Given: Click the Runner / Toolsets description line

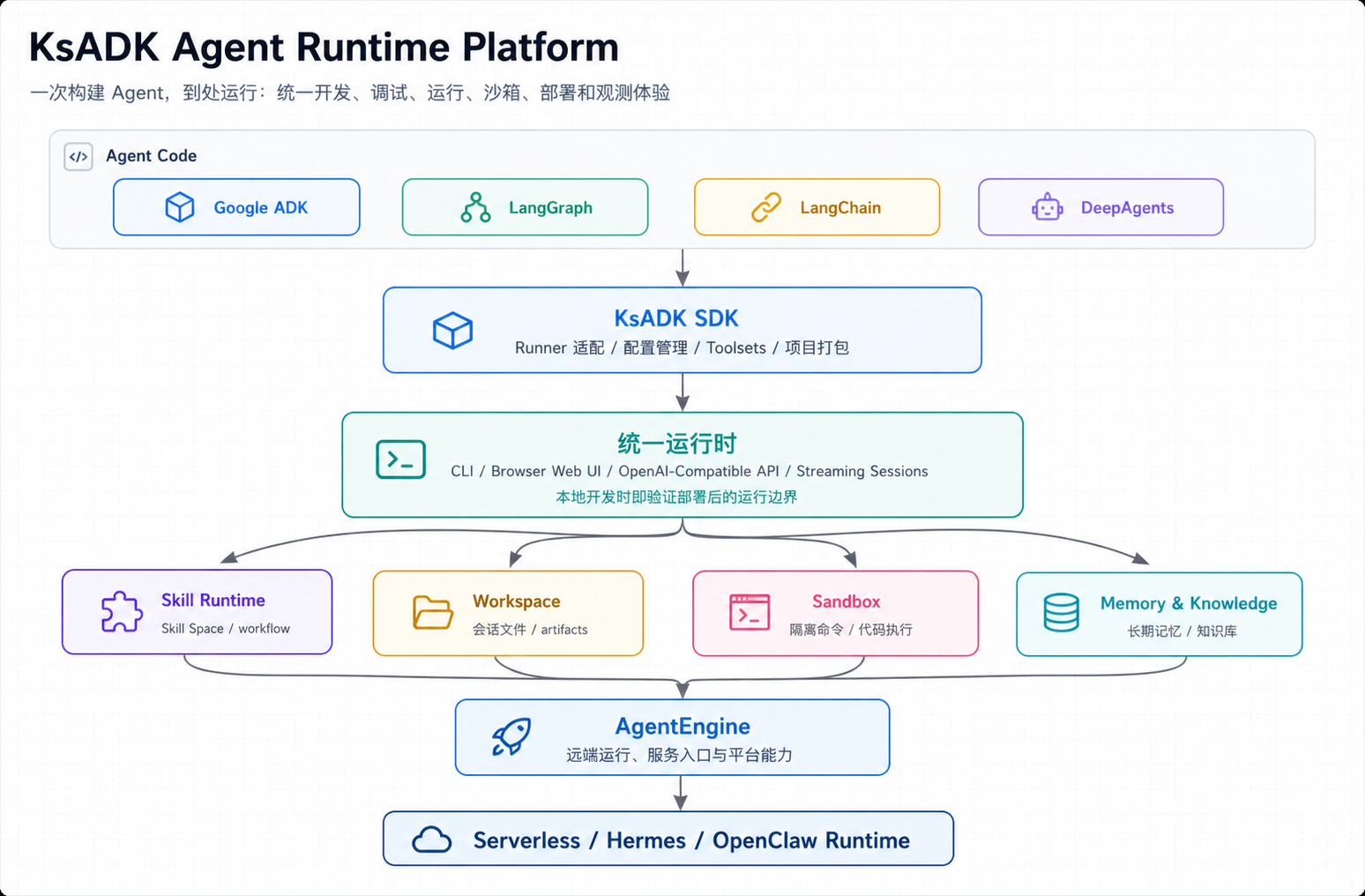Looking at the screenshot, I should click(x=682, y=347).
